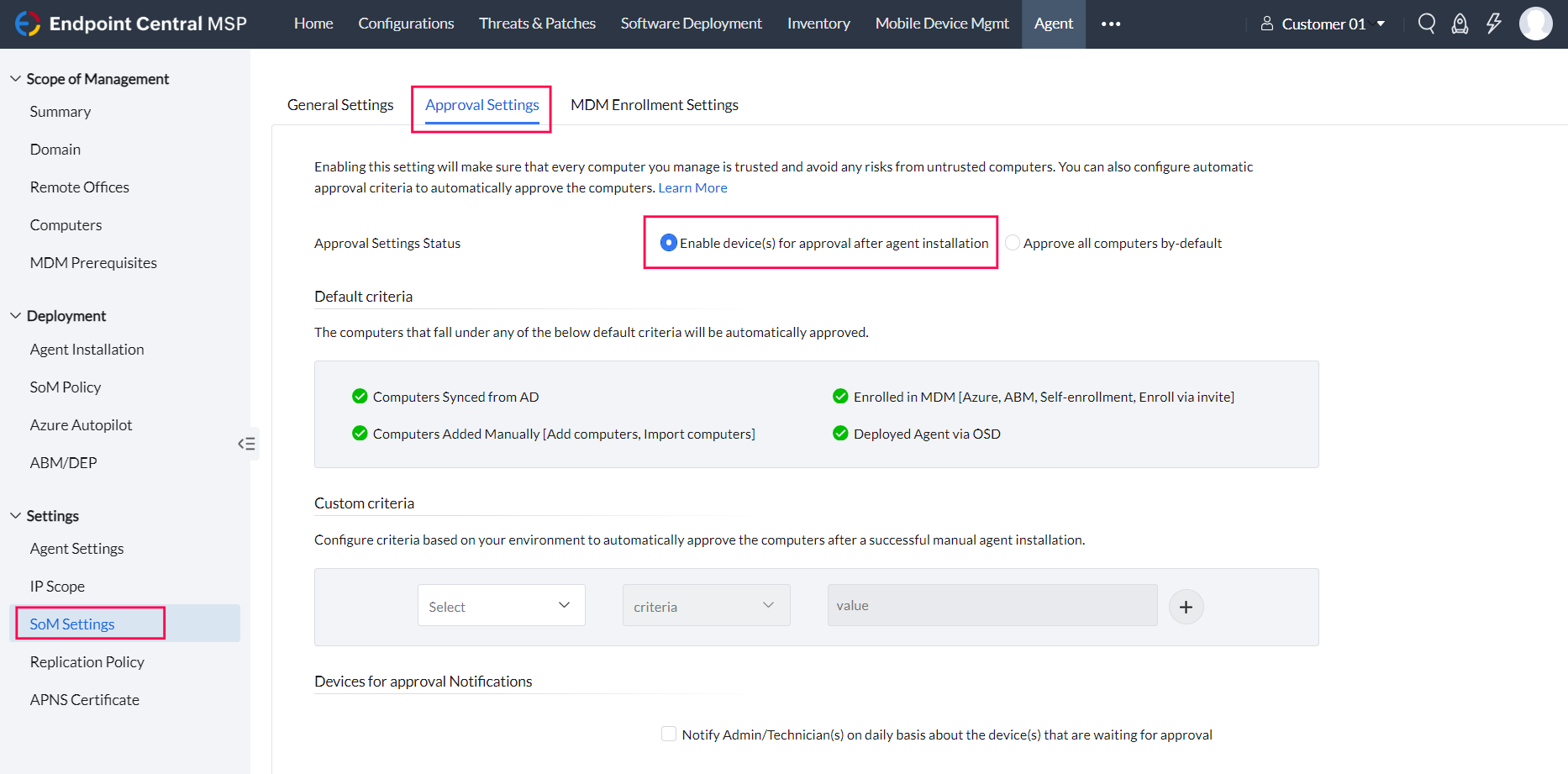Open Agent Installation in the sidebar

87,350
